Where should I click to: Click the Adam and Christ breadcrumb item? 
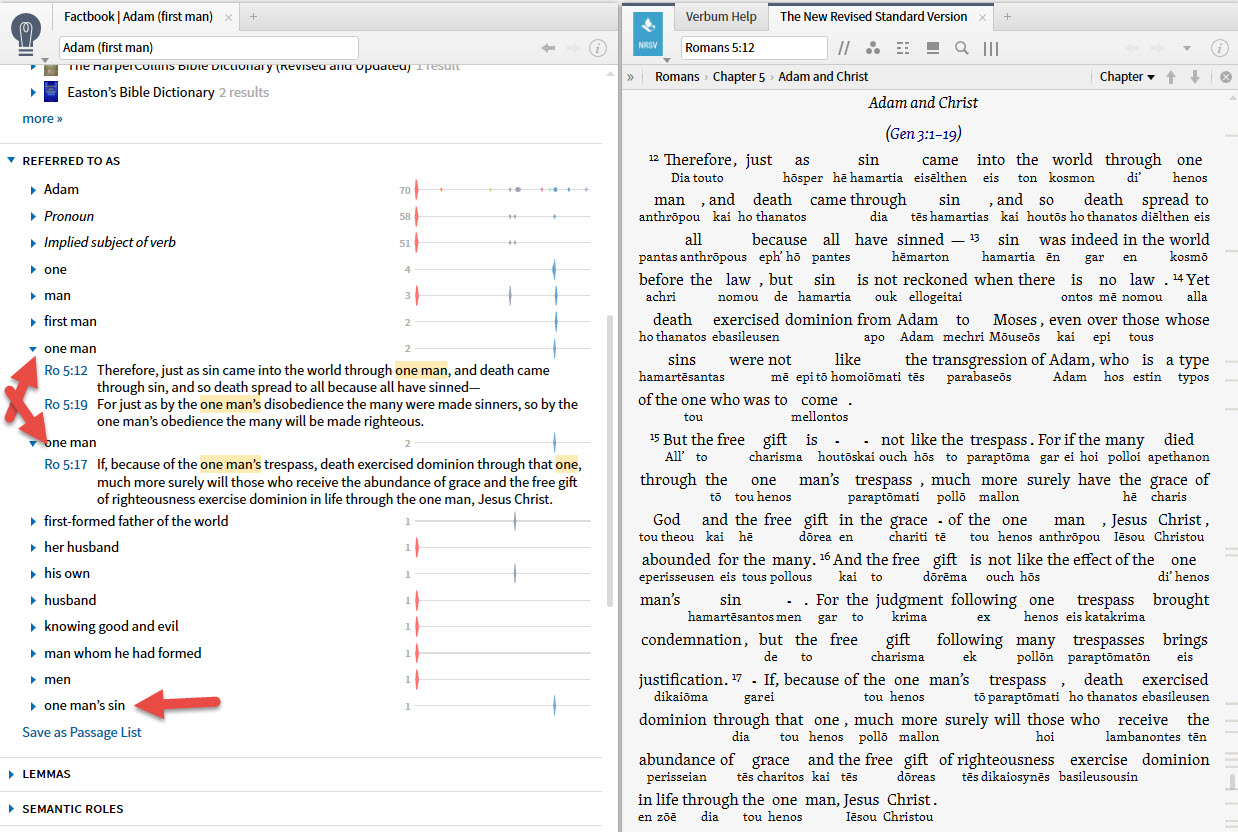pyautogui.click(x=823, y=77)
